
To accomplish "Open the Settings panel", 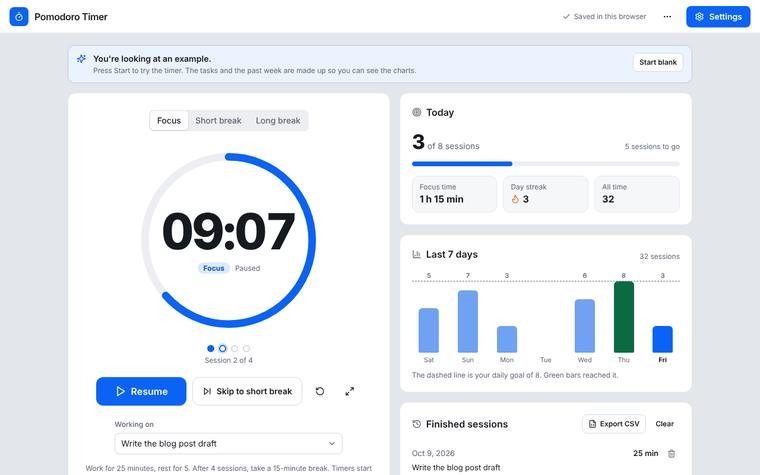I will [x=718, y=16].
